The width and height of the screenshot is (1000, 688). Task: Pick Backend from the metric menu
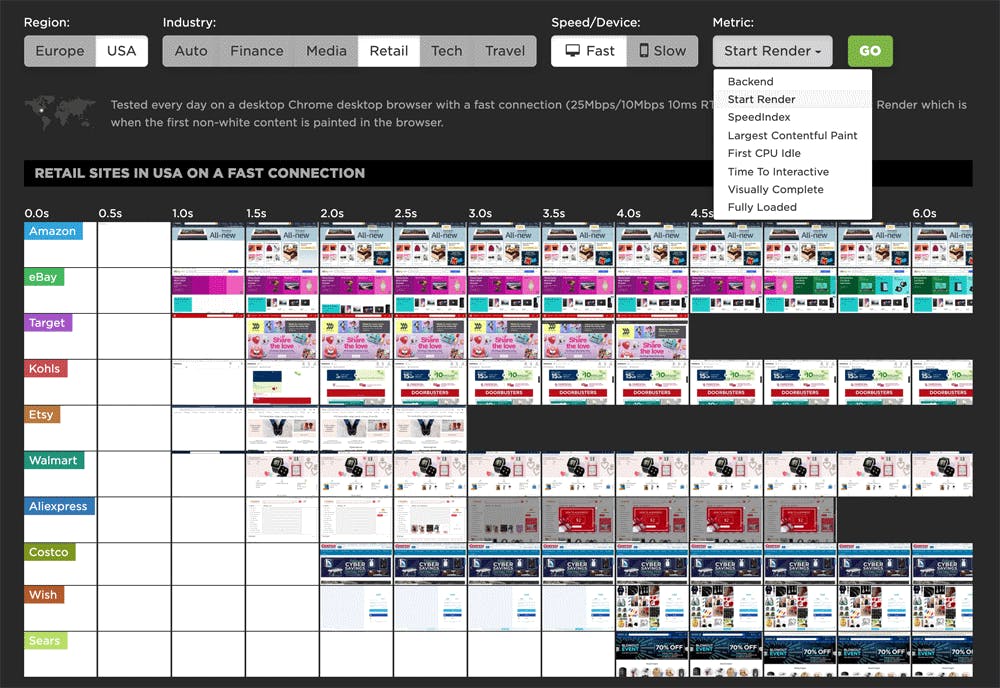click(x=750, y=81)
